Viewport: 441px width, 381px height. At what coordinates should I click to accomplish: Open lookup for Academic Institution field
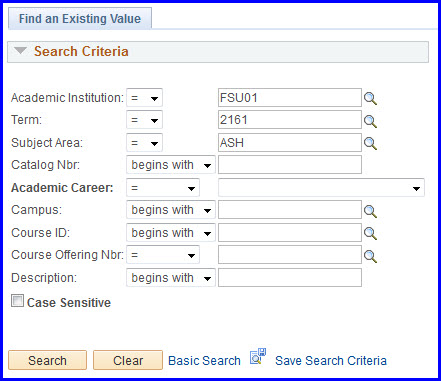[x=370, y=99]
